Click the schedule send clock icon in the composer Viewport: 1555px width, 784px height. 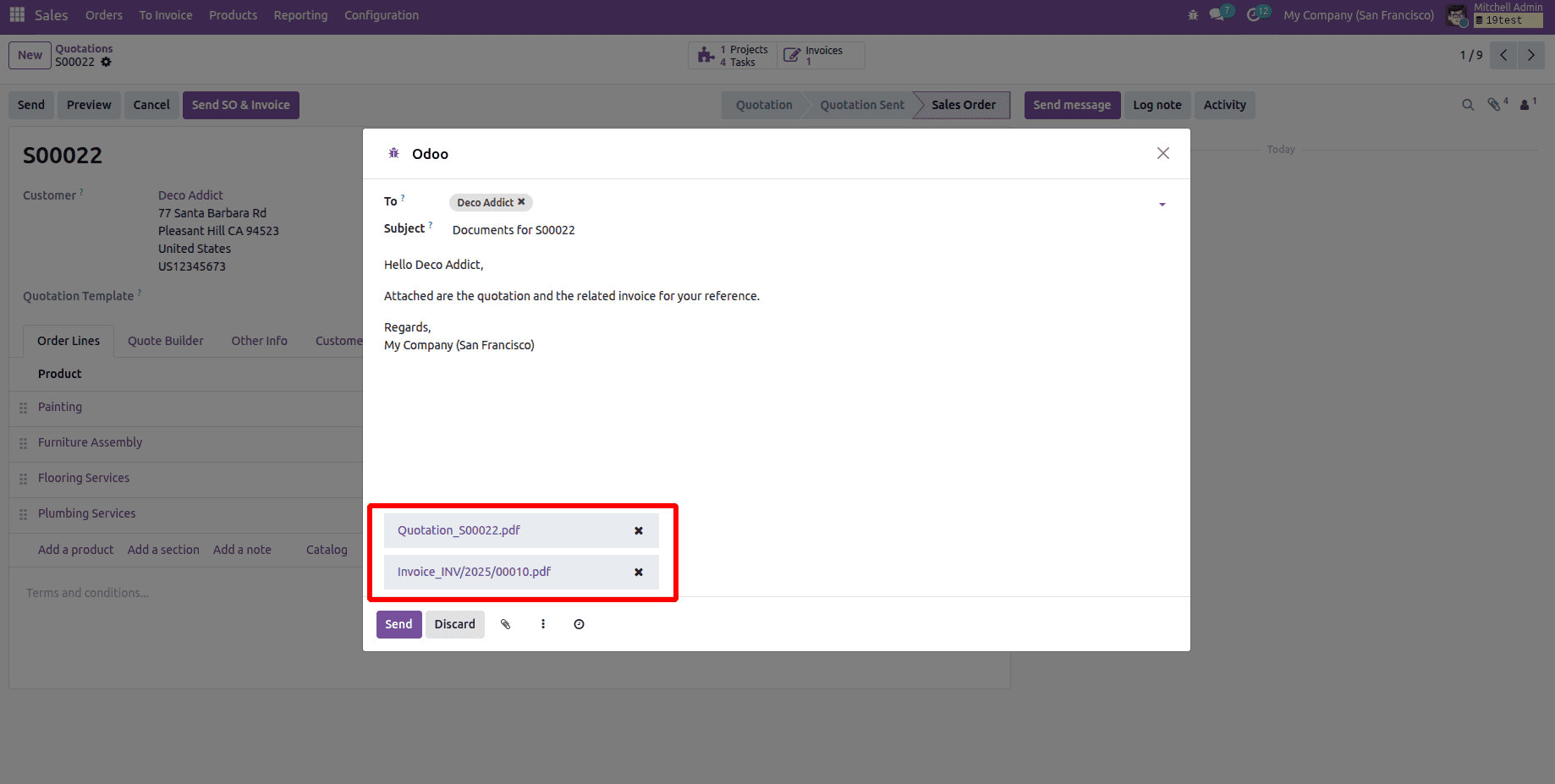(x=579, y=624)
